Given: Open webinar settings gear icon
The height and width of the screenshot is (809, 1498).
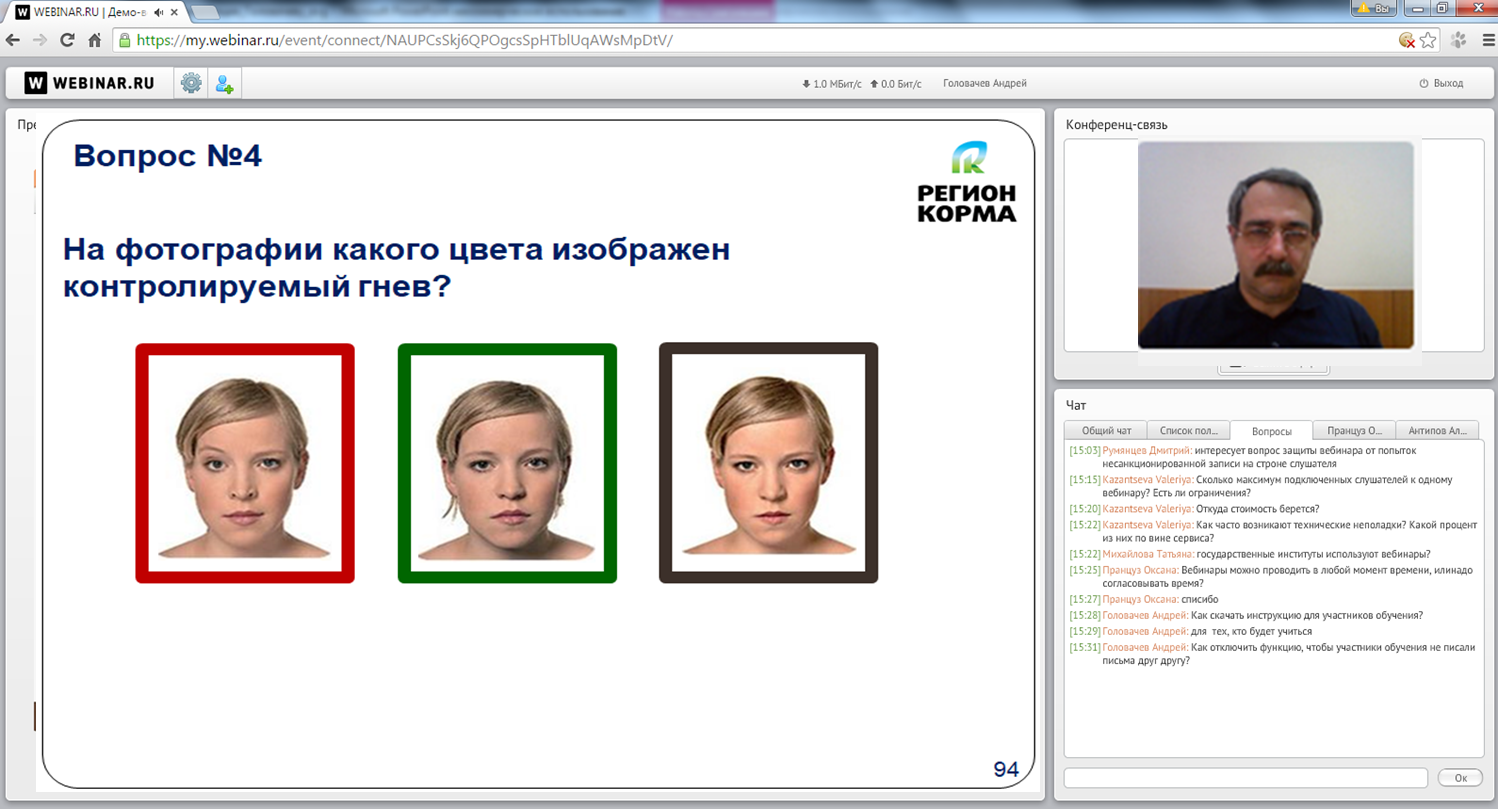Looking at the screenshot, I should [x=191, y=83].
